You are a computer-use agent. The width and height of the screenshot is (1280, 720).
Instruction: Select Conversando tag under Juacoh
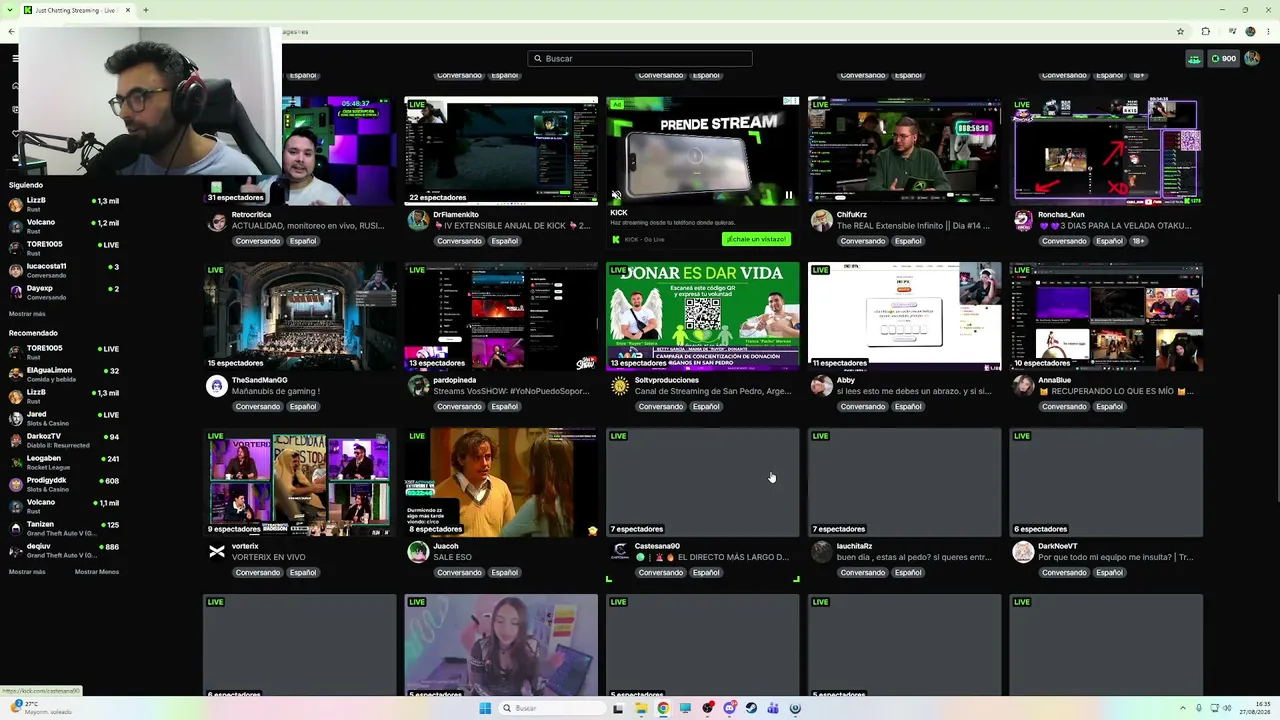point(459,573)
